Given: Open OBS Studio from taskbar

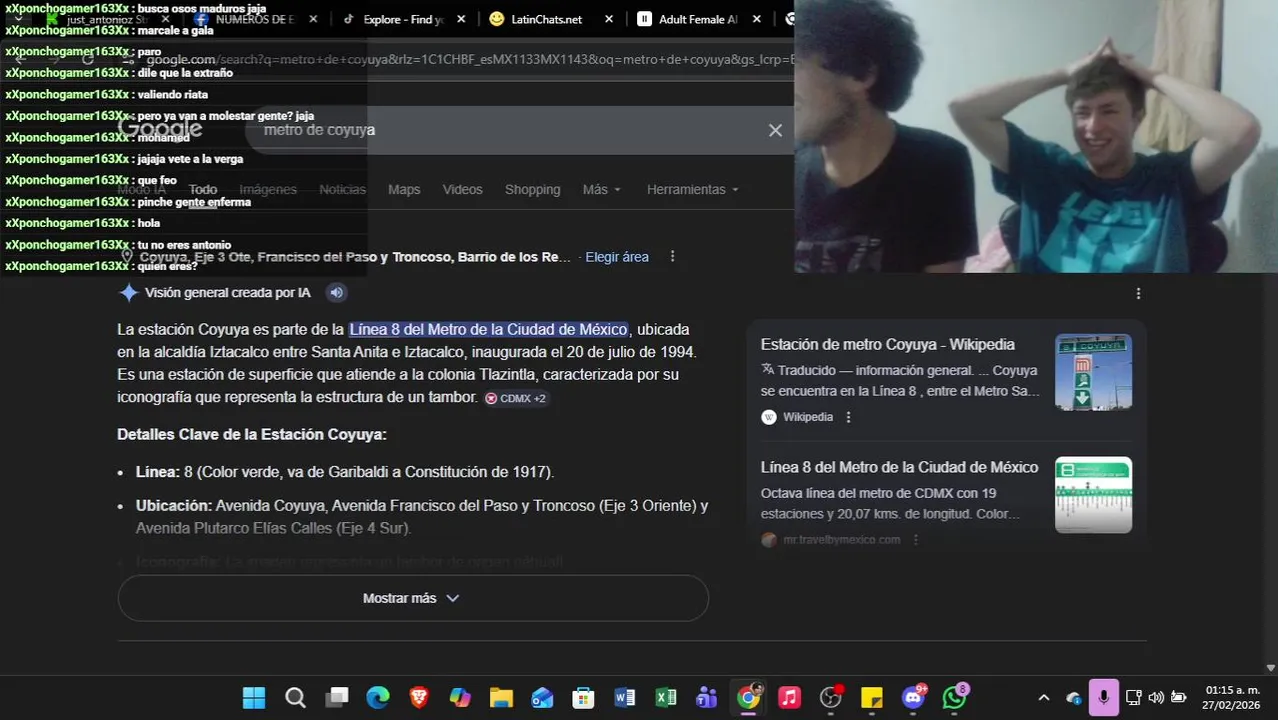Looking at the screenshot, I should pos(831,697).
